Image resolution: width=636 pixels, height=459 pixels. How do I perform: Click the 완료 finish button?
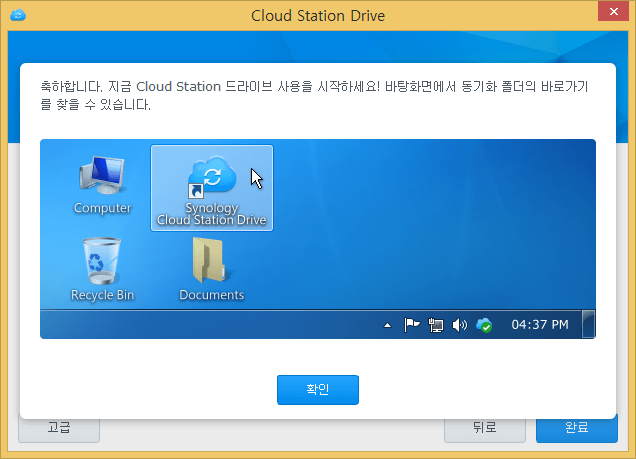[577, 428]
